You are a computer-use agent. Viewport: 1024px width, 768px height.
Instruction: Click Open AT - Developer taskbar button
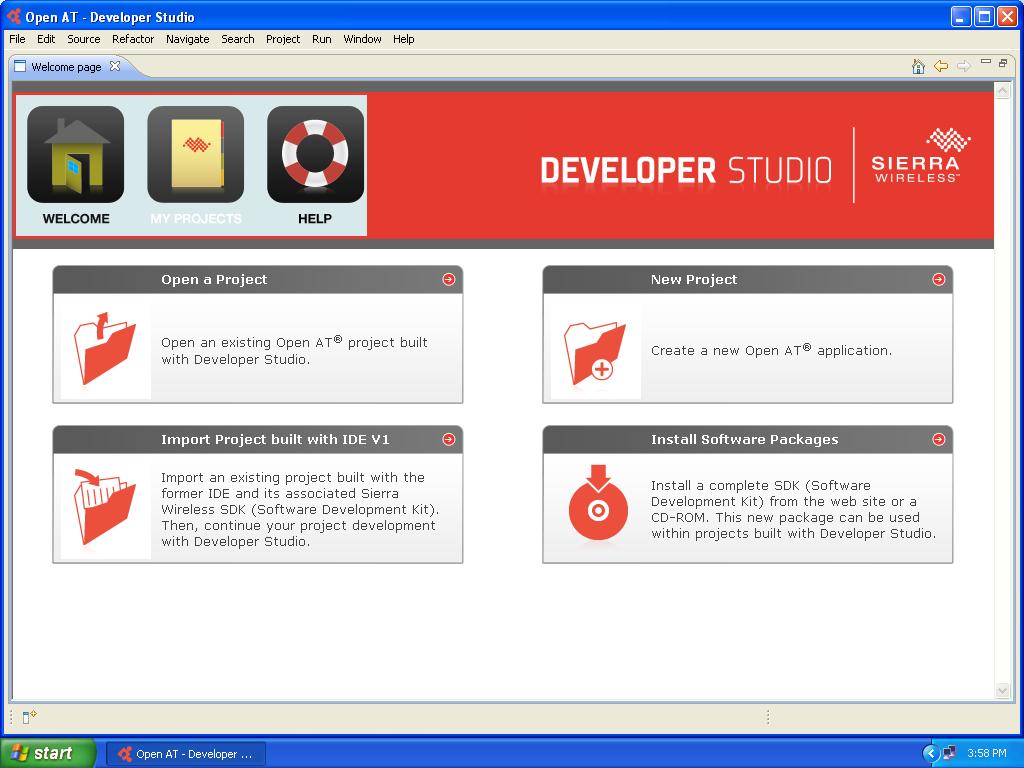click(x=186, y=754)
